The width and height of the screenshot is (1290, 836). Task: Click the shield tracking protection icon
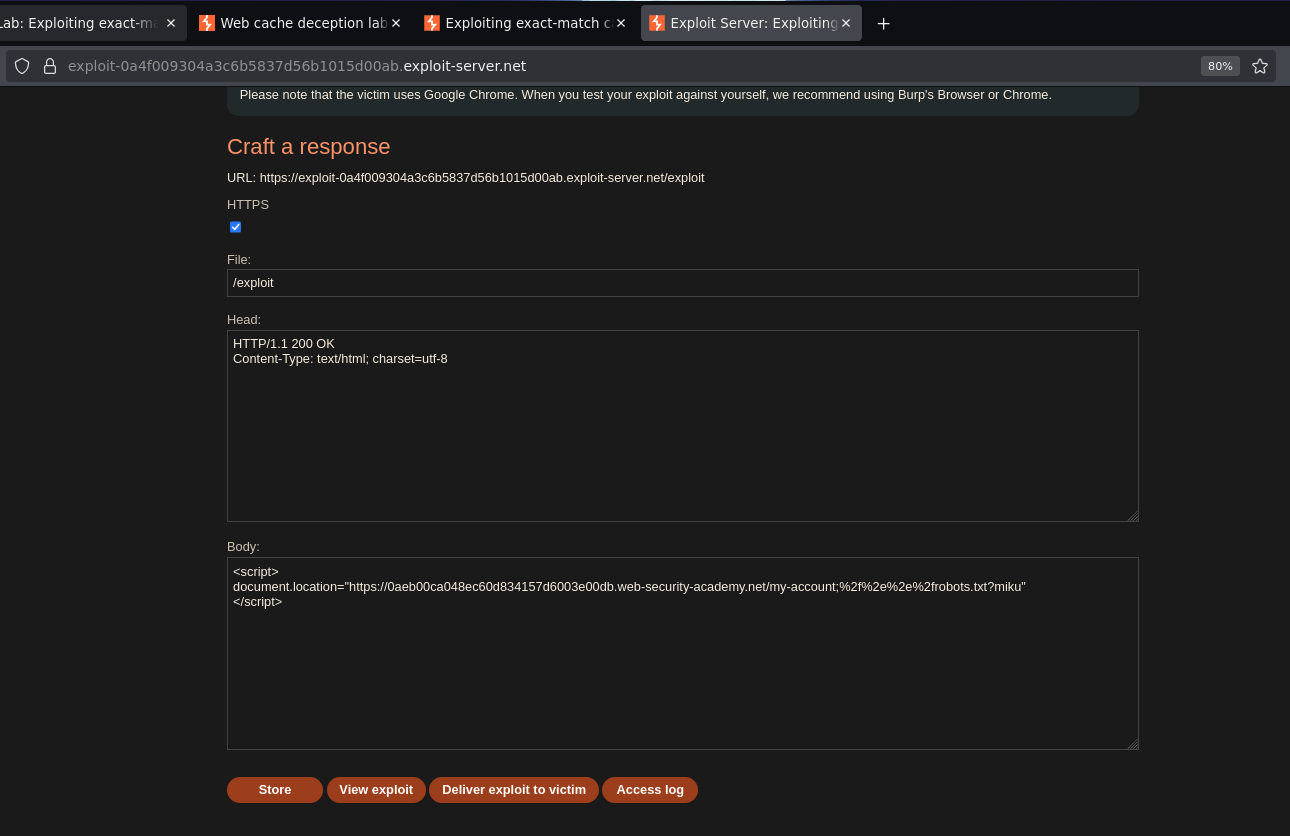pos(22,66)
